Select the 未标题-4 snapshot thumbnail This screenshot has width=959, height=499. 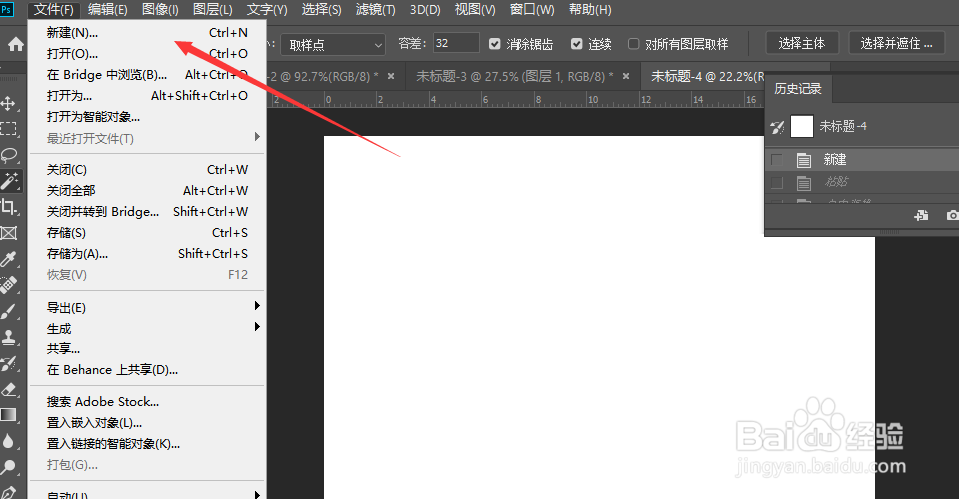pyautogui.click(x=802, y=127)
